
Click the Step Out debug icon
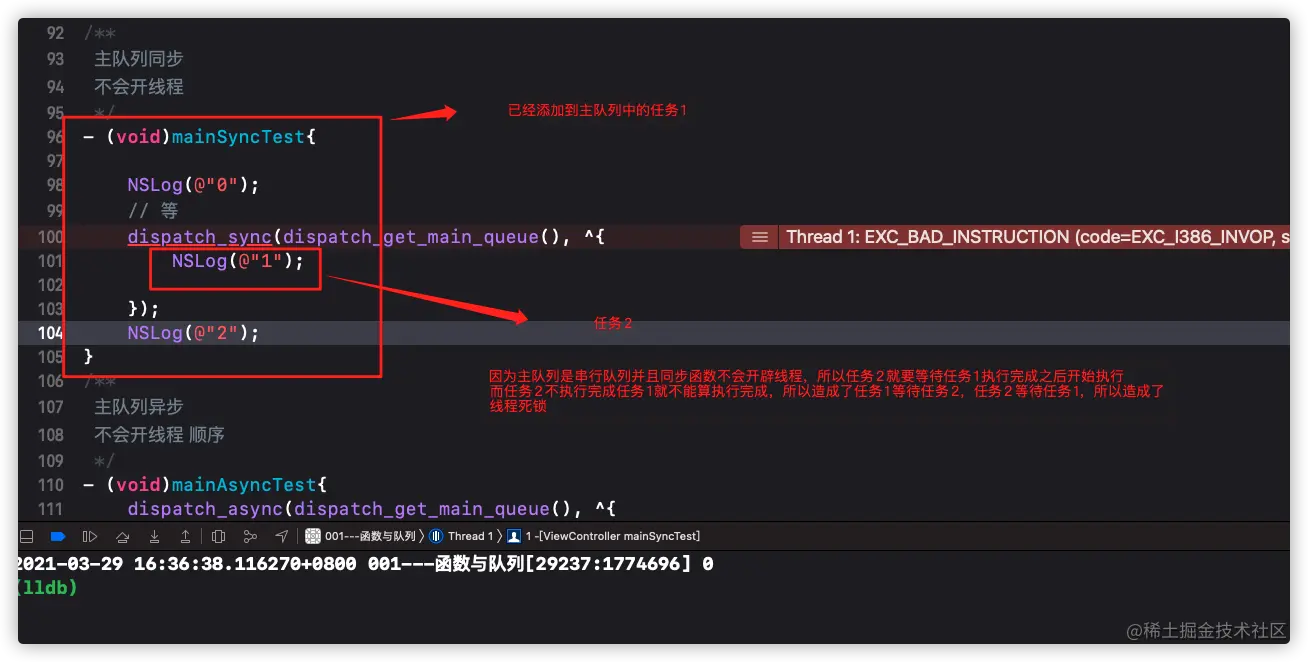click(x=186, y=536)
